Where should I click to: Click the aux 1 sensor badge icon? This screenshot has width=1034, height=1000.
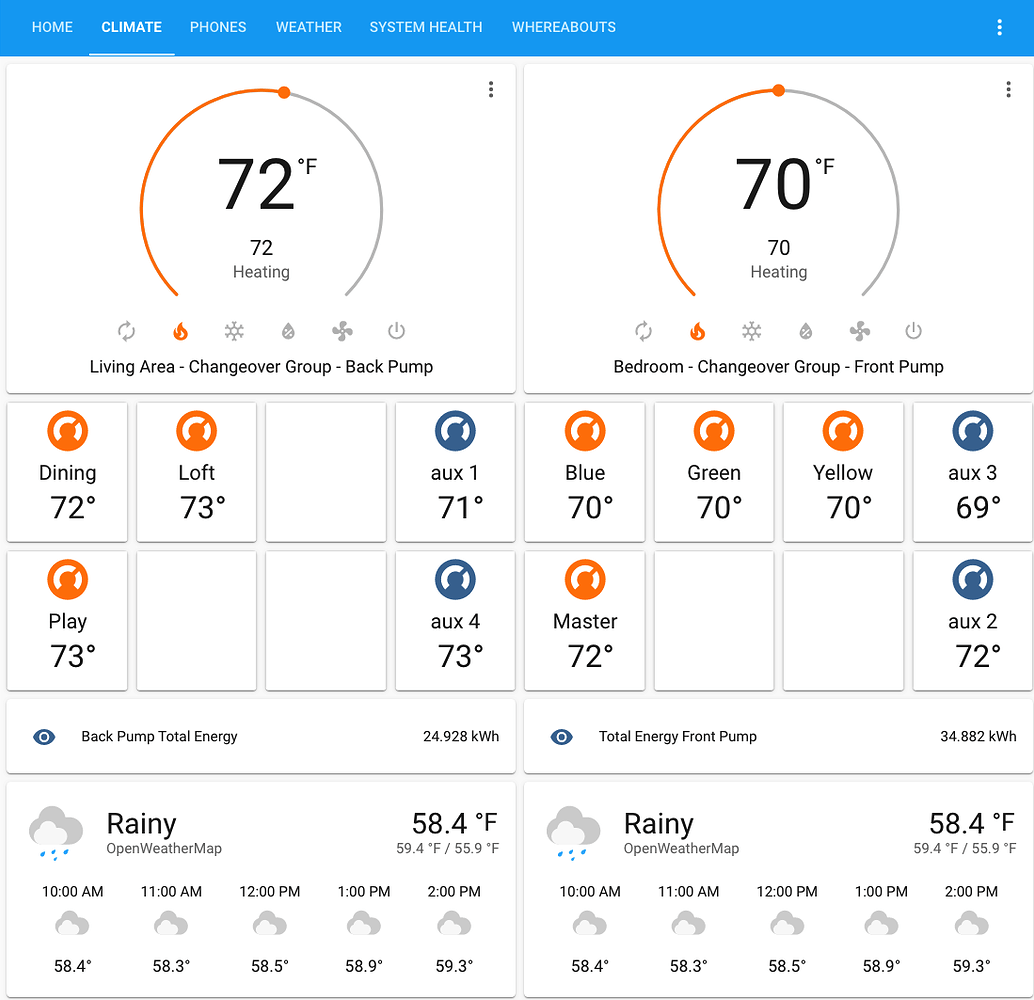455,431
